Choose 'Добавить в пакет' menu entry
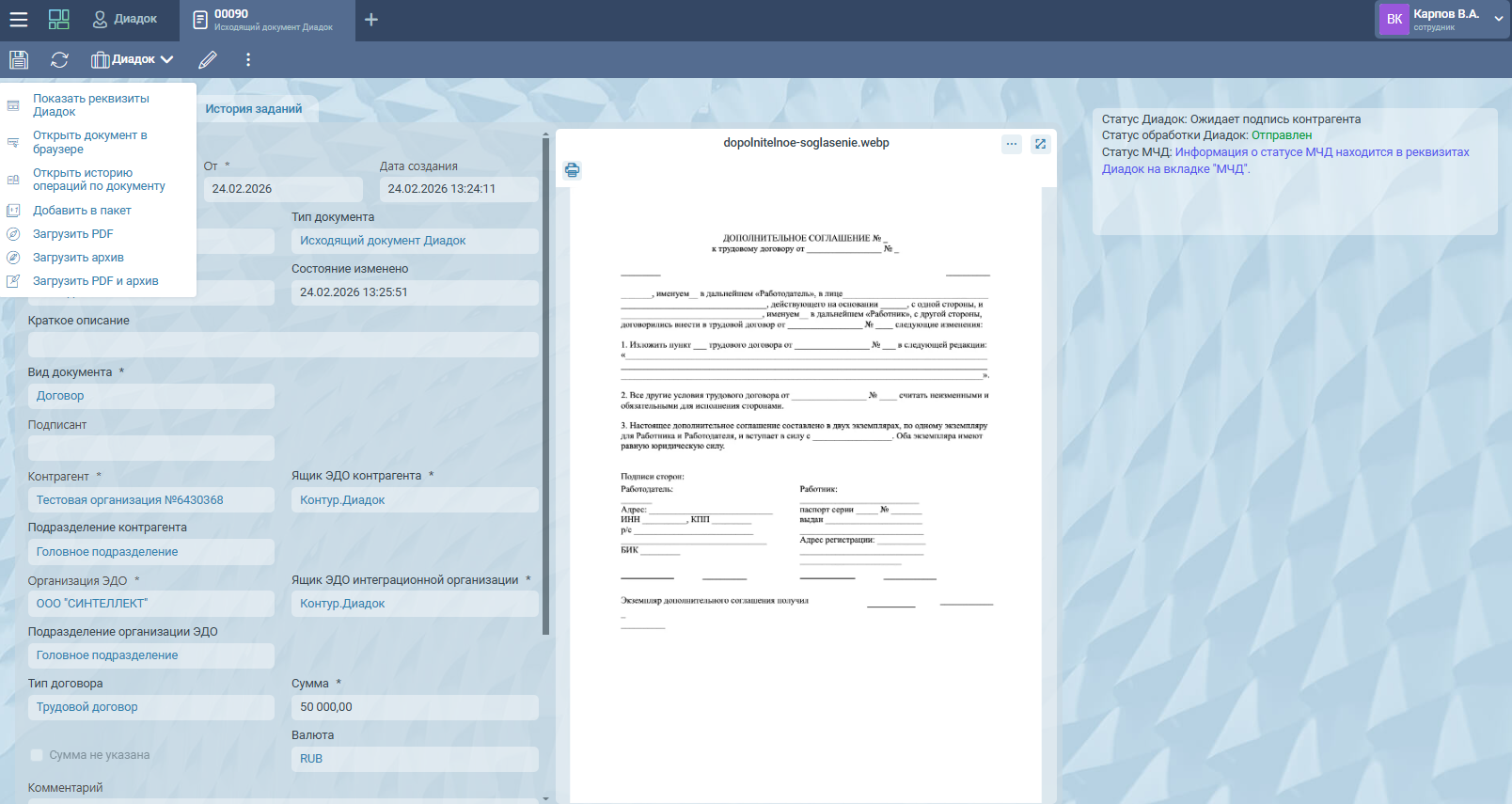The height and width of the screenshot is (804, 1512). point(82,211)
